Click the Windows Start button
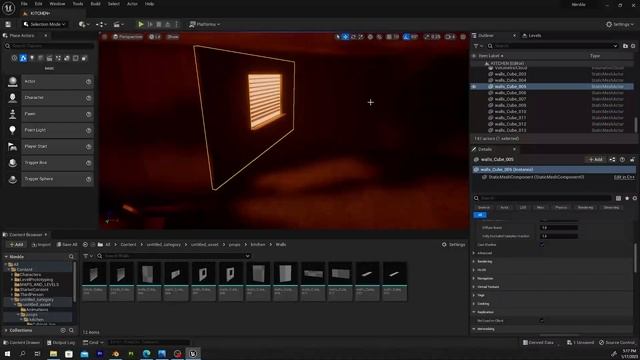Image resolution: width=640 pixels, height=360 pixels. point(7,353)
